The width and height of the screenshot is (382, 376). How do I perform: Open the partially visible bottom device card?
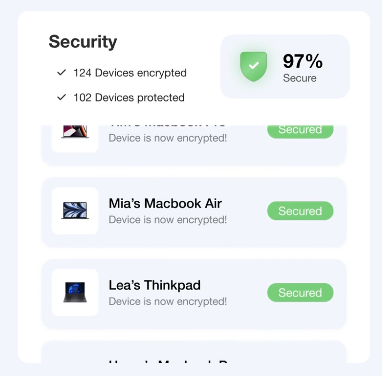pos(194,352)
